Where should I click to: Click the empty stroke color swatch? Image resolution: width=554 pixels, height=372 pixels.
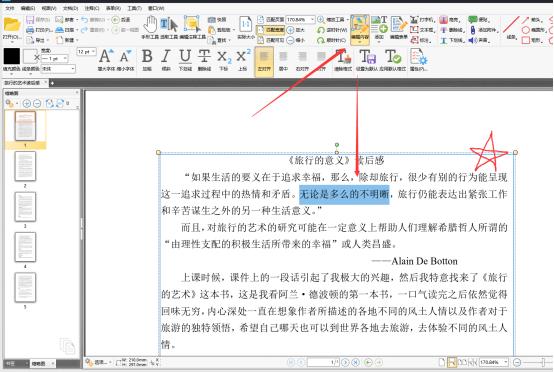point(31,57)
